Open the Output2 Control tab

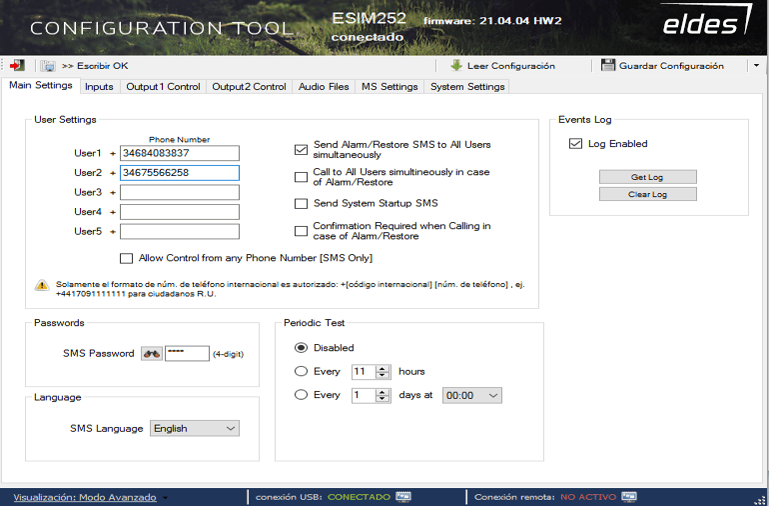click(249, 87)
